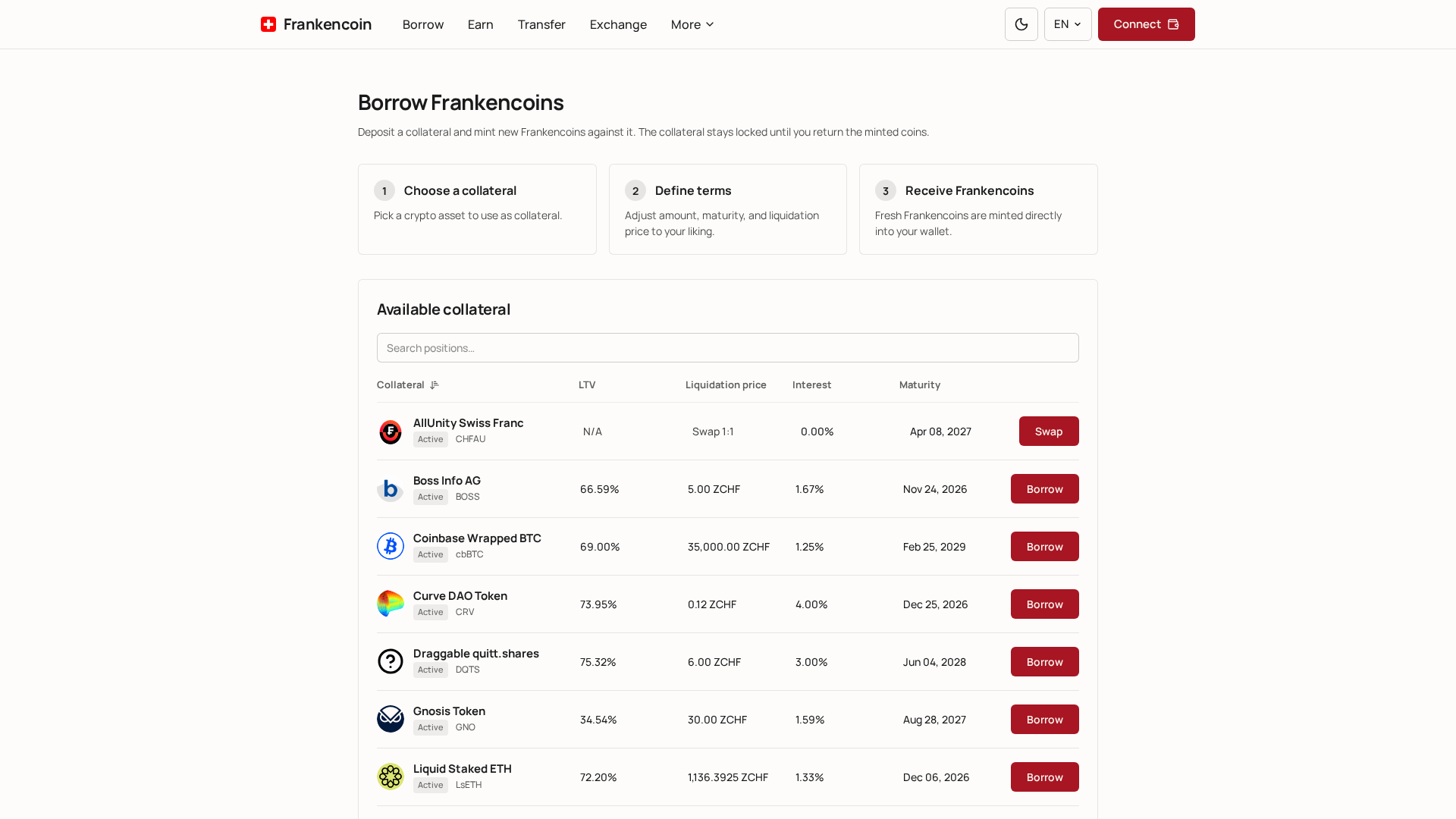This screenshot has height=819, width=1456.
Task: Click the LsETH ticker label
Action: coord(469,785)
